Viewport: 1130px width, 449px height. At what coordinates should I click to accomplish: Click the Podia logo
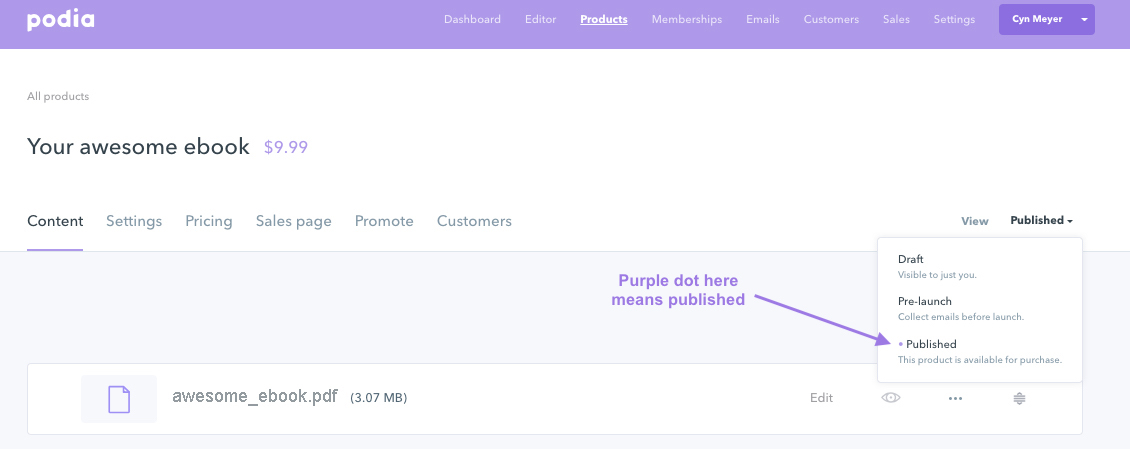[x=61, y=19]
